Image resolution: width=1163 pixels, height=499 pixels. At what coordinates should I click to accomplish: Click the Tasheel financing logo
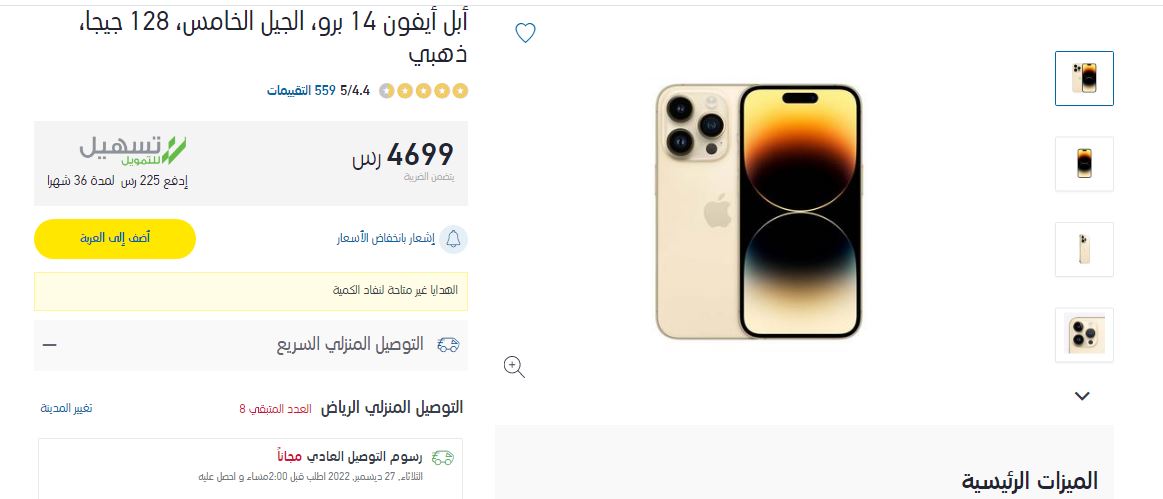click(x=133, y=150)
